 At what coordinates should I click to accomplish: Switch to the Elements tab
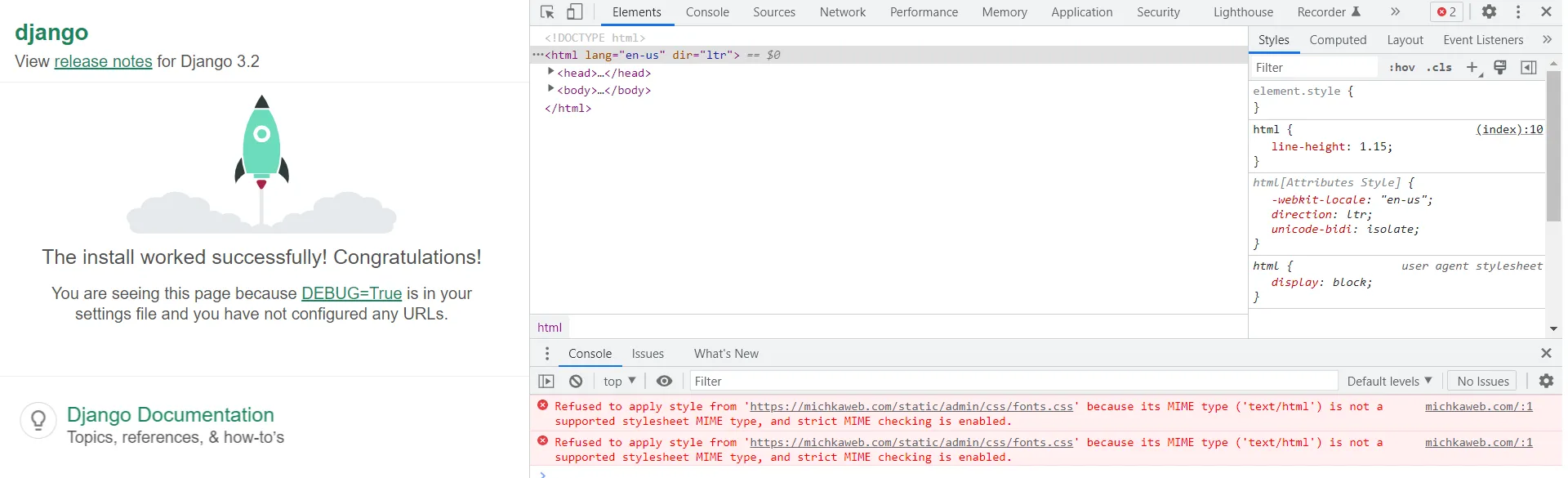[637, 12]
